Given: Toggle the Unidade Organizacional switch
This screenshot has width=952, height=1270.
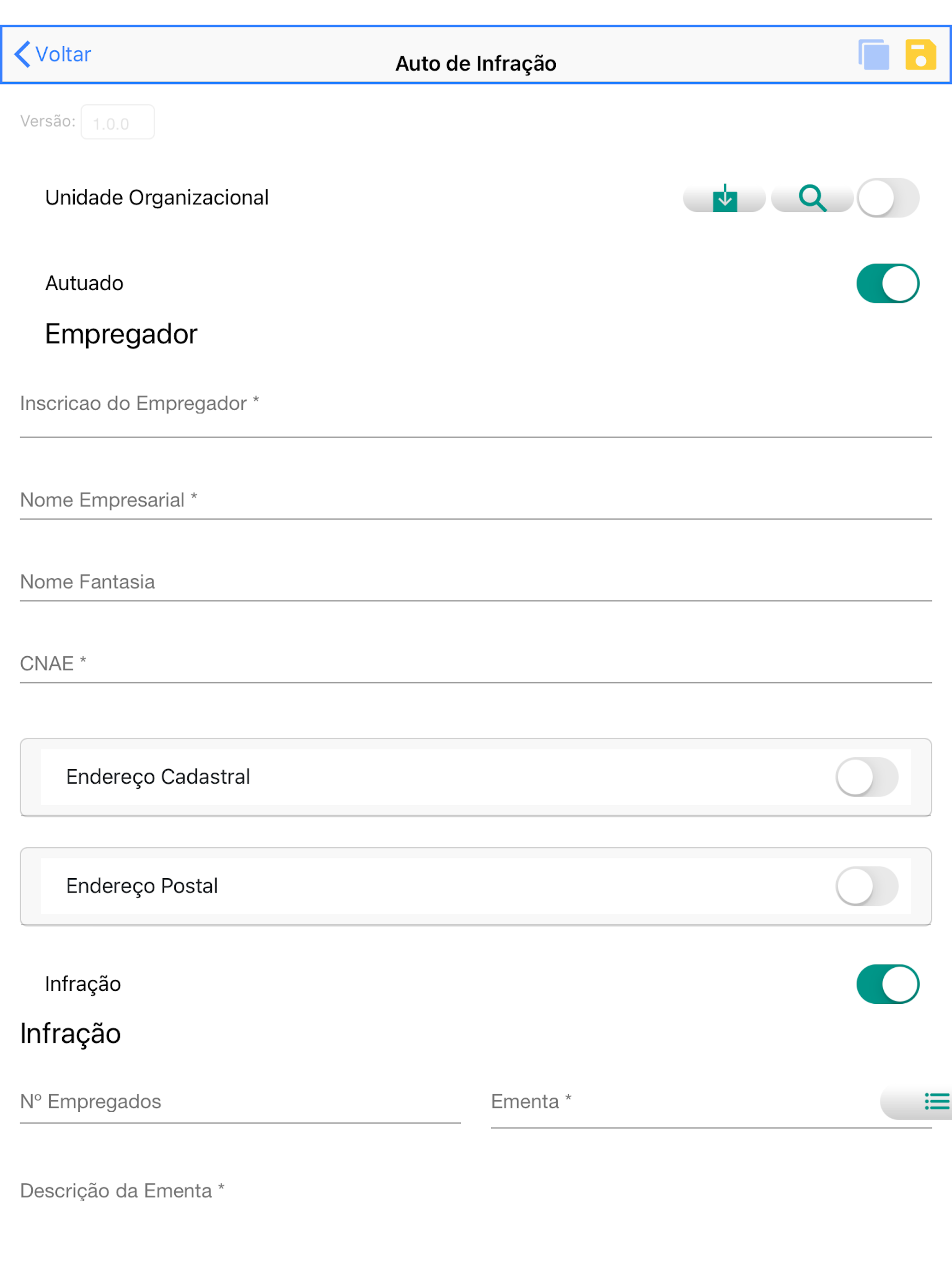Looking at the screenshot, I should 888,198.
